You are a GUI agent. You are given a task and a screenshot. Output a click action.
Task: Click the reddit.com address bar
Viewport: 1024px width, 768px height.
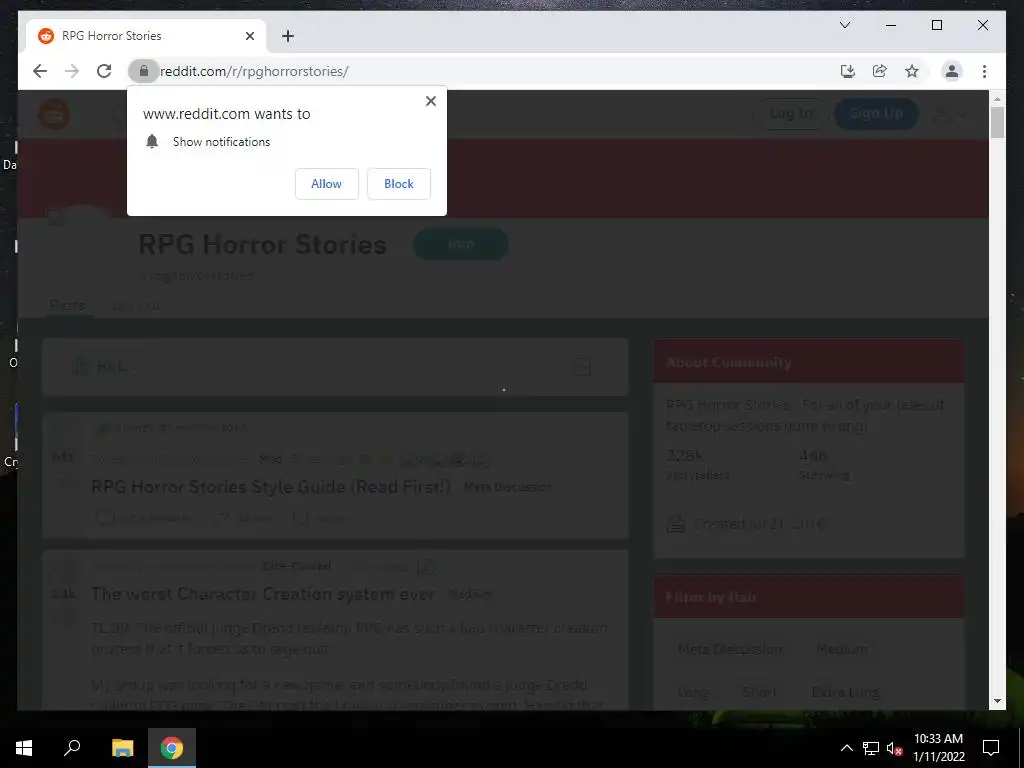click(x=483, y=71)
